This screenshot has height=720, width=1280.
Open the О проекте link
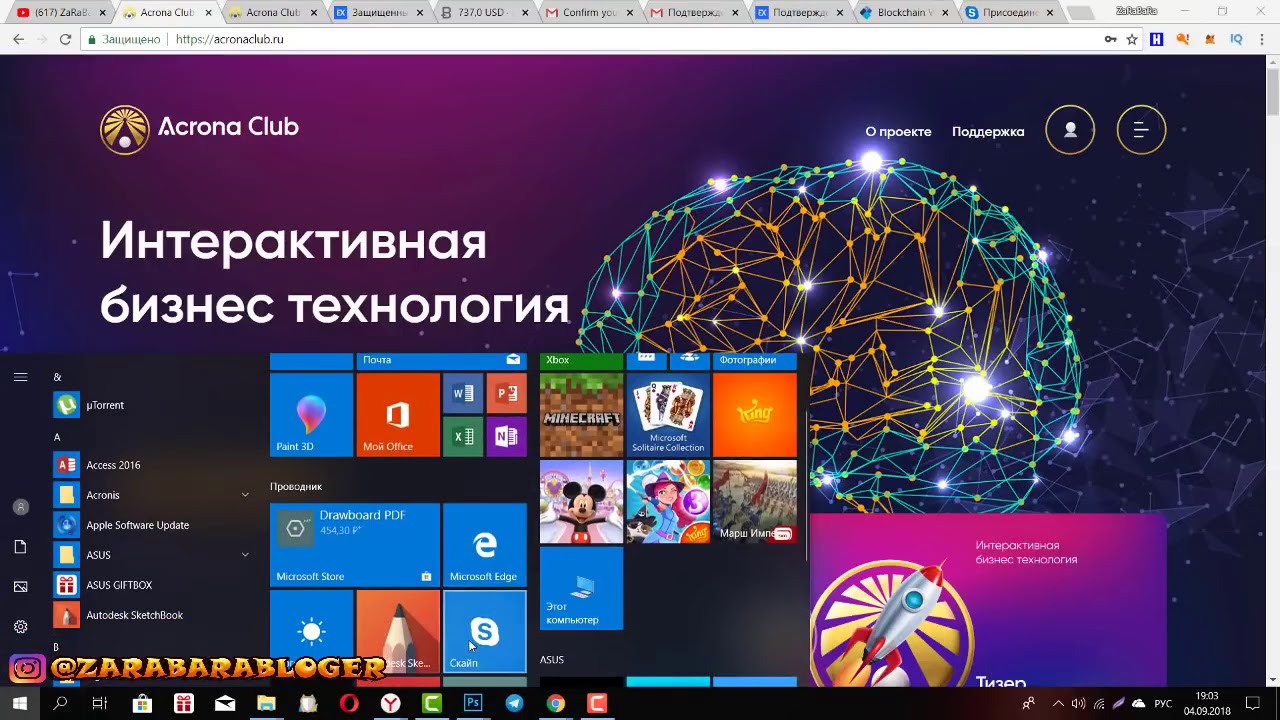point(898,131)
